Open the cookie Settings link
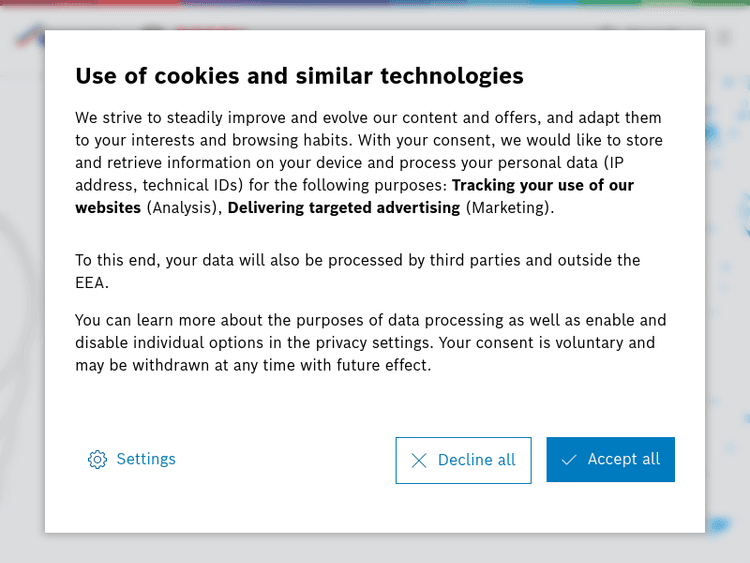The width and height of the screenshot is (750, 563). click(146, 459)
